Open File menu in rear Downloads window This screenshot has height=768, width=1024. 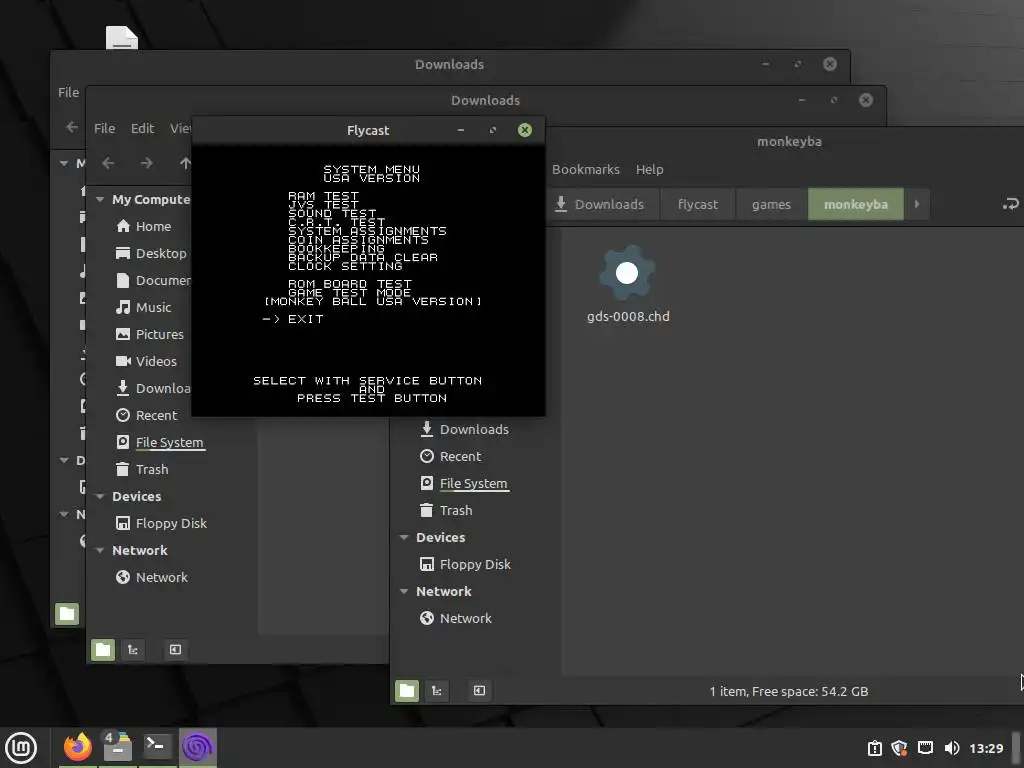pos(69,93)
